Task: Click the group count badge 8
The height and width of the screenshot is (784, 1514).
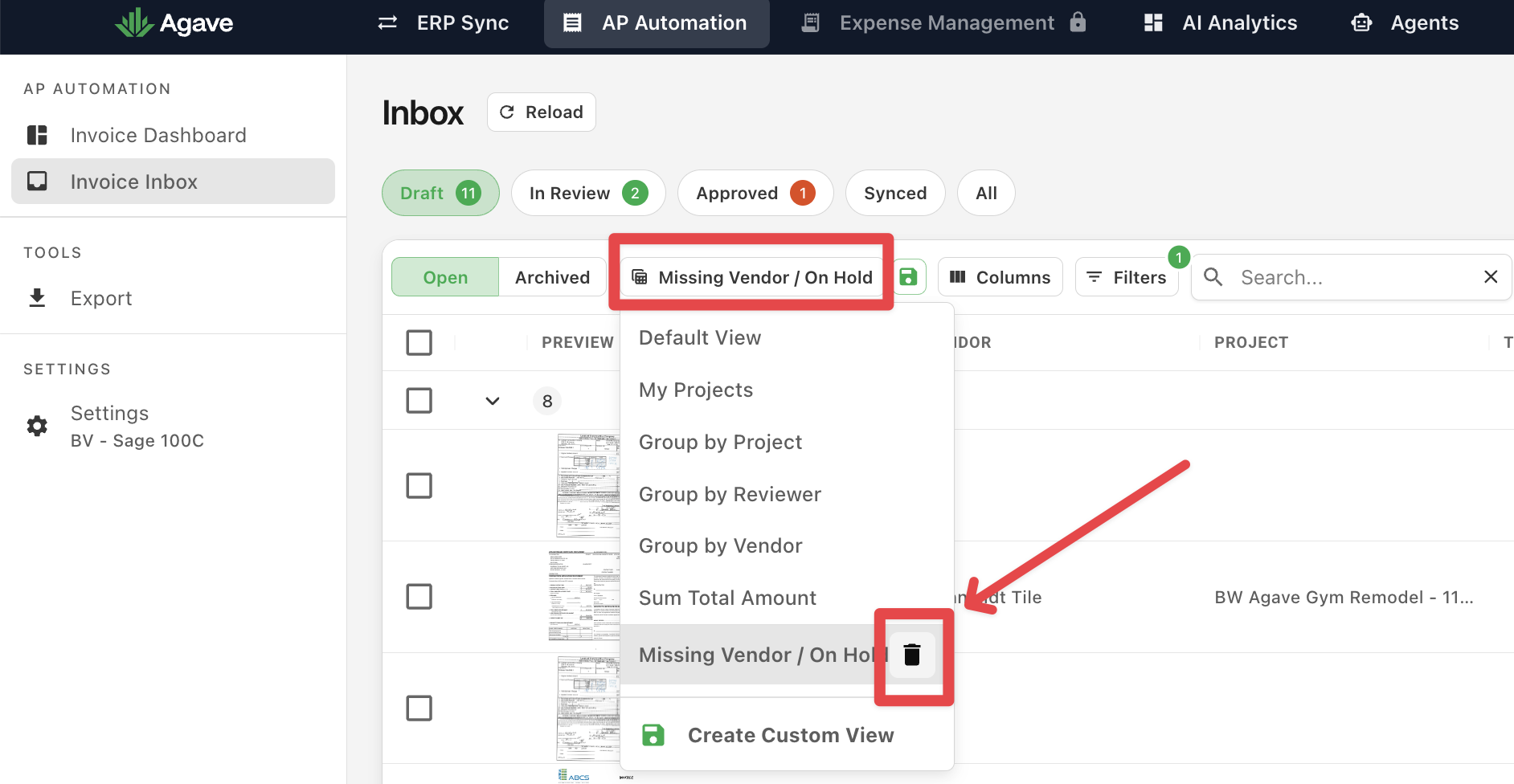Action: coord(547,401)
